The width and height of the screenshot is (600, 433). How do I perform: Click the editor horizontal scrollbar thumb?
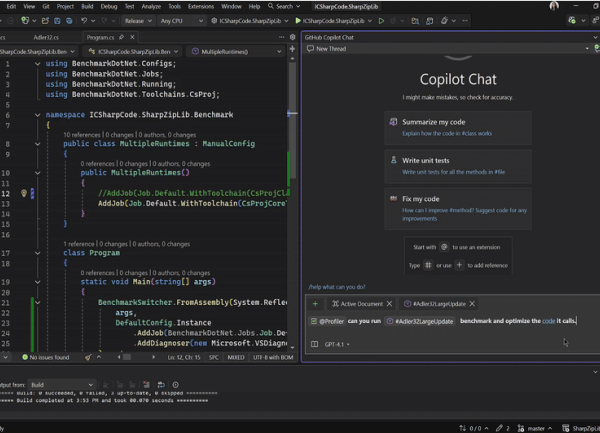tap(127, 357)
